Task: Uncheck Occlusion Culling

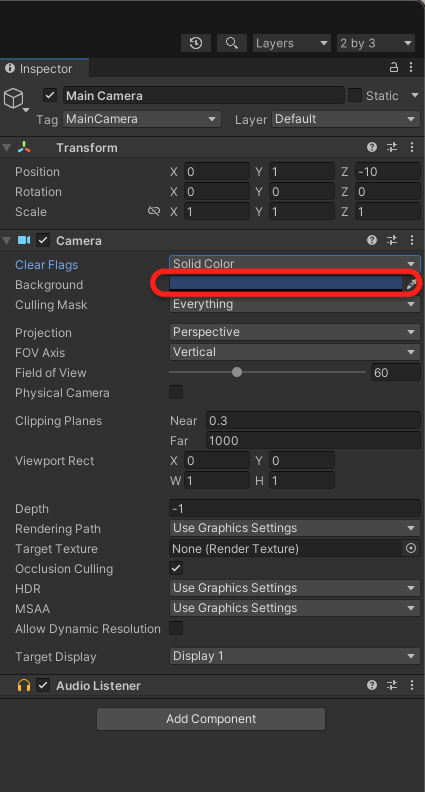Action: click(x=176, y=568)
